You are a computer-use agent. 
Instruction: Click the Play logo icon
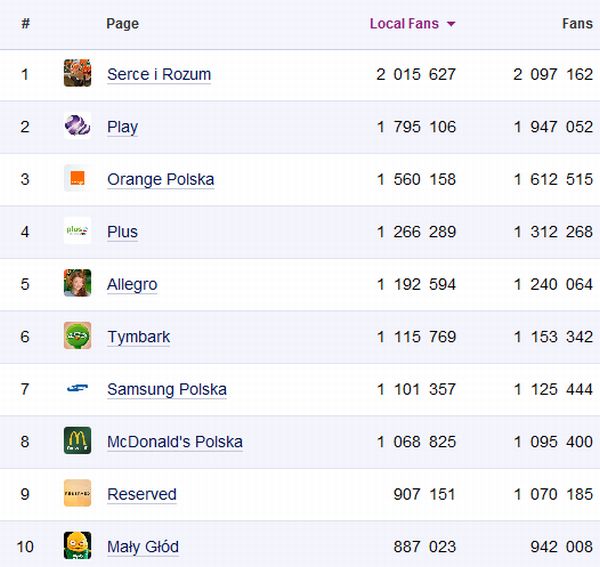click(77, 126)
